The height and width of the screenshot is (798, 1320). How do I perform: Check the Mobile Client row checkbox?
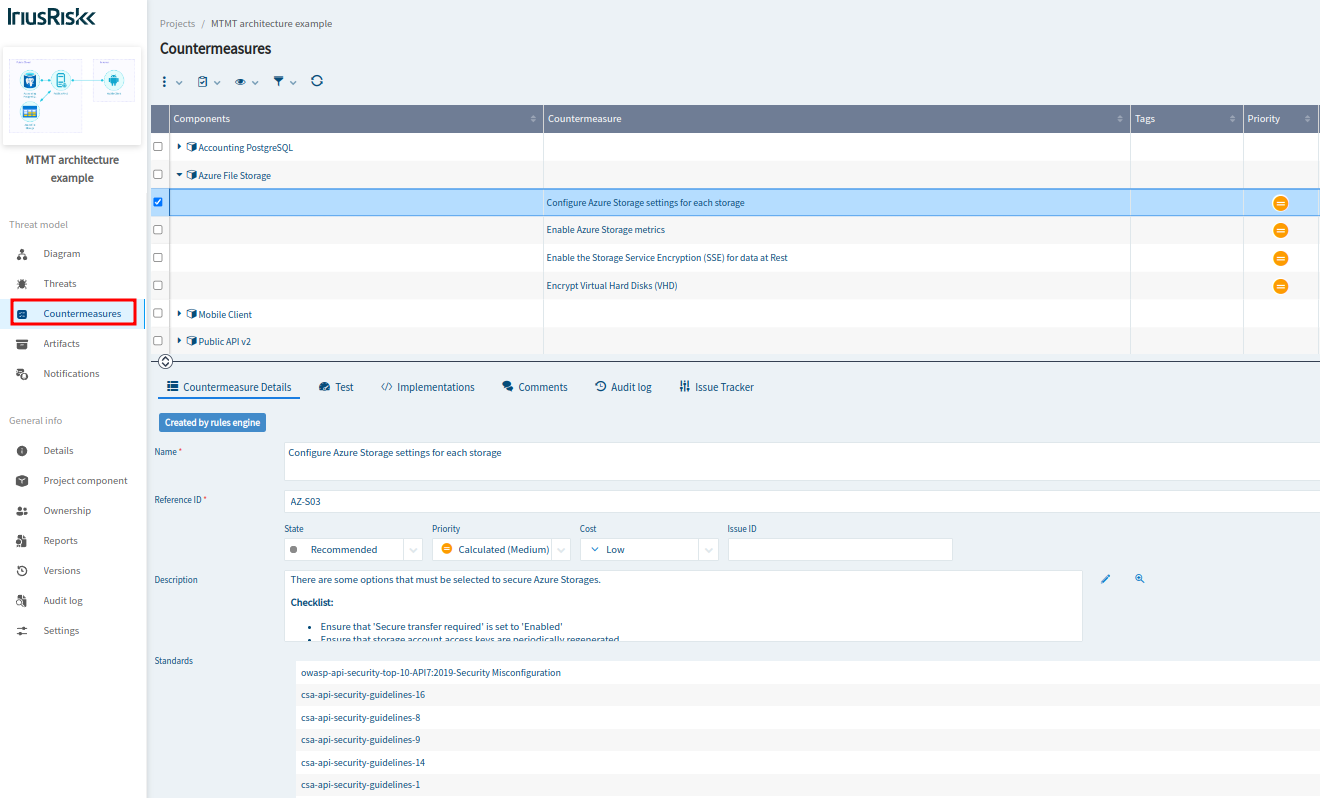[157, 313]
